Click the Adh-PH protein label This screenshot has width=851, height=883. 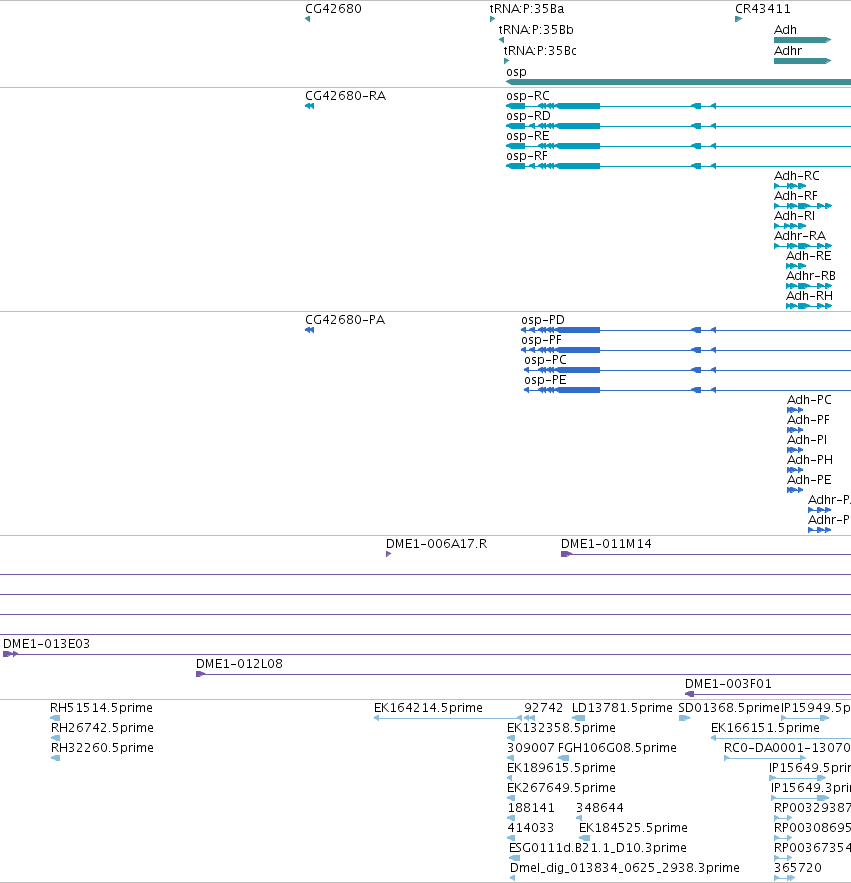tap(810, 460)
